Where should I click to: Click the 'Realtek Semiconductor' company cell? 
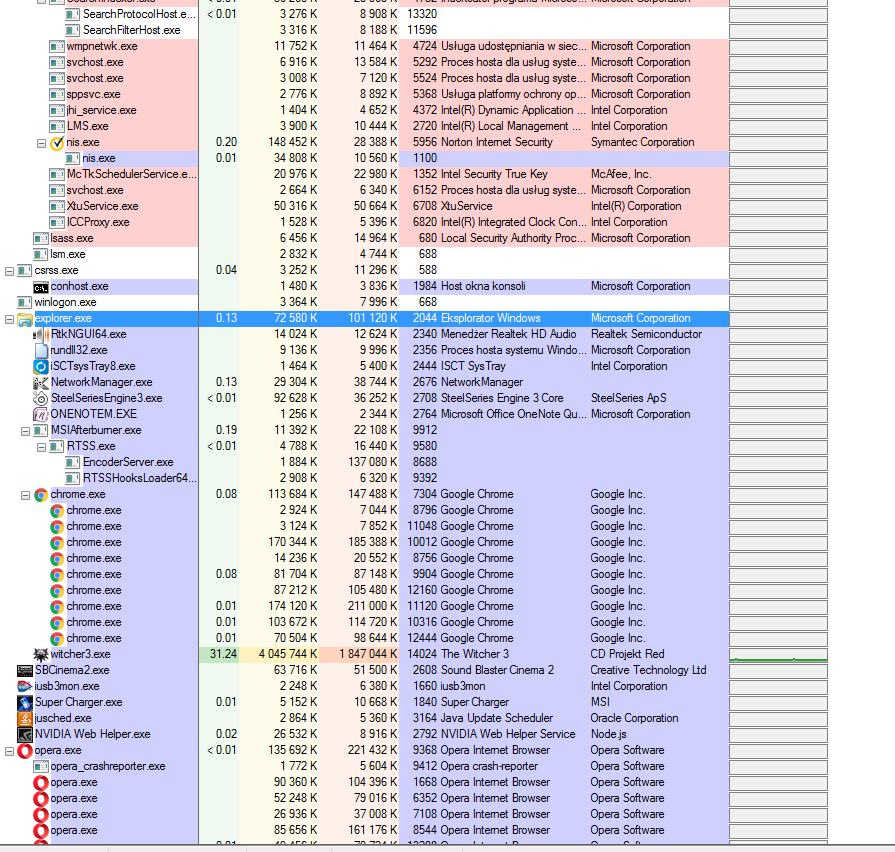coord(646,334)
